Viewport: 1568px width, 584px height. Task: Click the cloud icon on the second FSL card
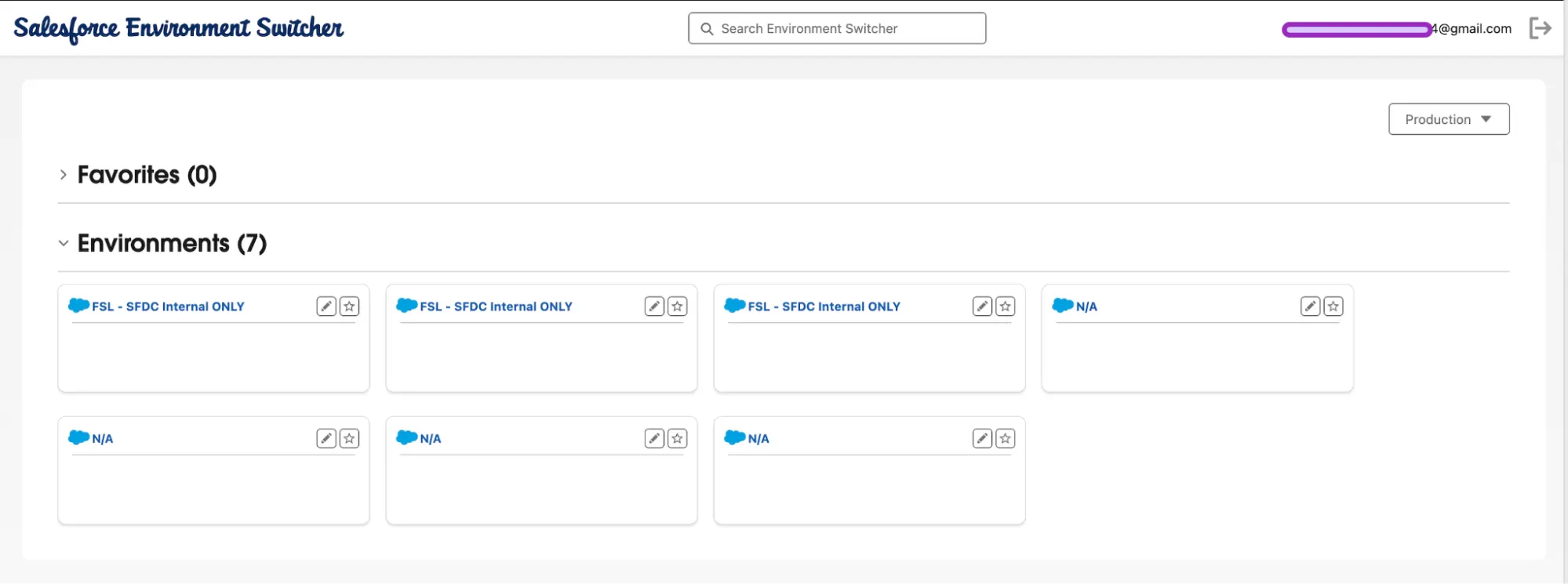pyautogui.click(x=407, y=306)
